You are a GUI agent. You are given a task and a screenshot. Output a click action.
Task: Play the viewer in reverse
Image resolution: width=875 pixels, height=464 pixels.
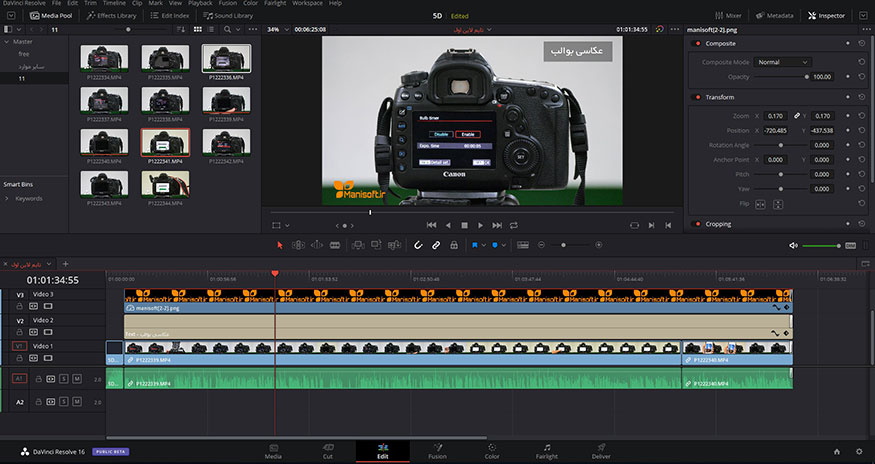pyautogui.click(x=448, y=226)
